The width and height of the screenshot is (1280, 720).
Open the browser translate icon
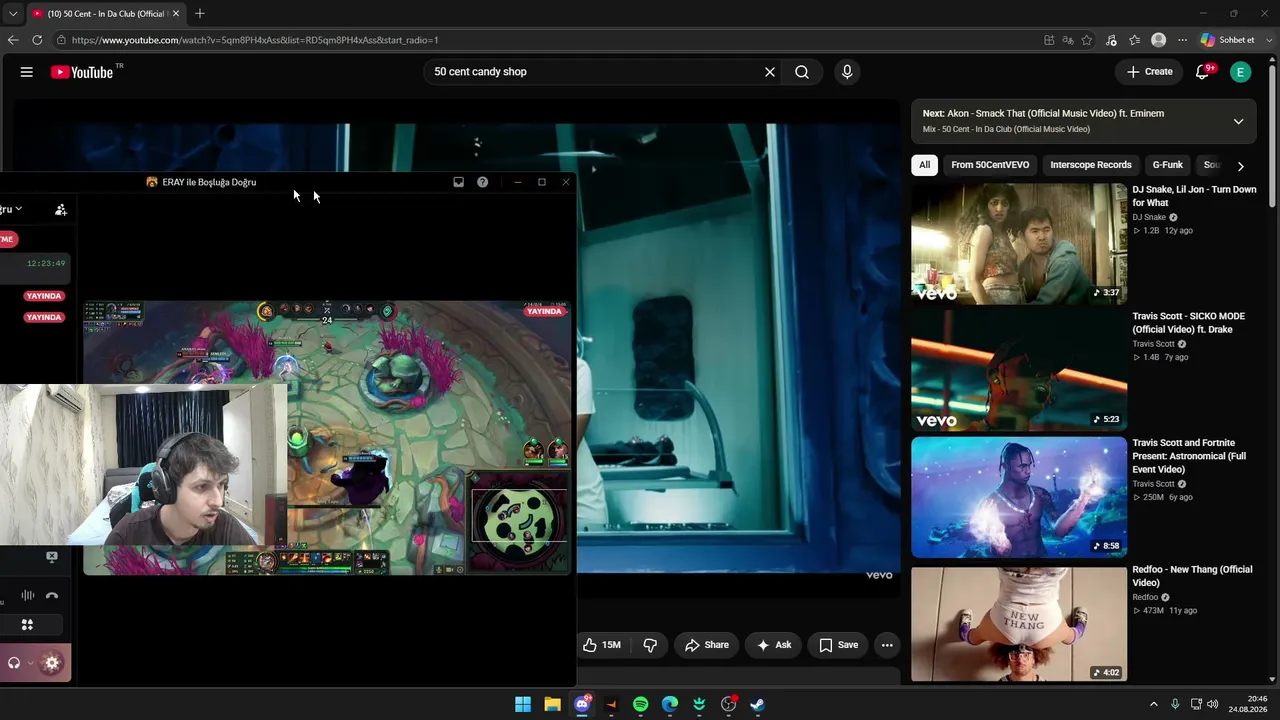pos(1068,40)
